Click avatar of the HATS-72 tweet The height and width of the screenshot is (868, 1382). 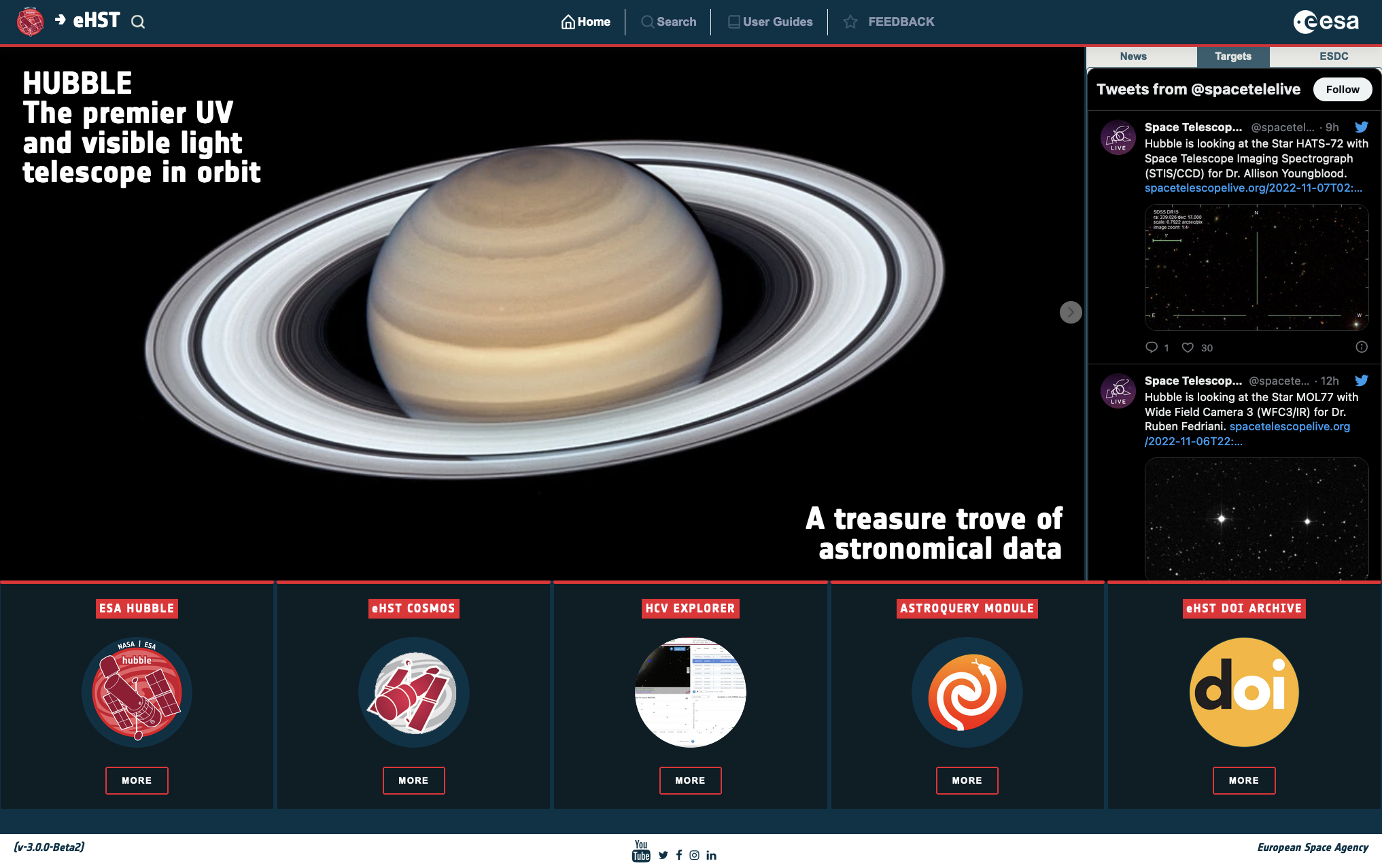coord(1118,138)
